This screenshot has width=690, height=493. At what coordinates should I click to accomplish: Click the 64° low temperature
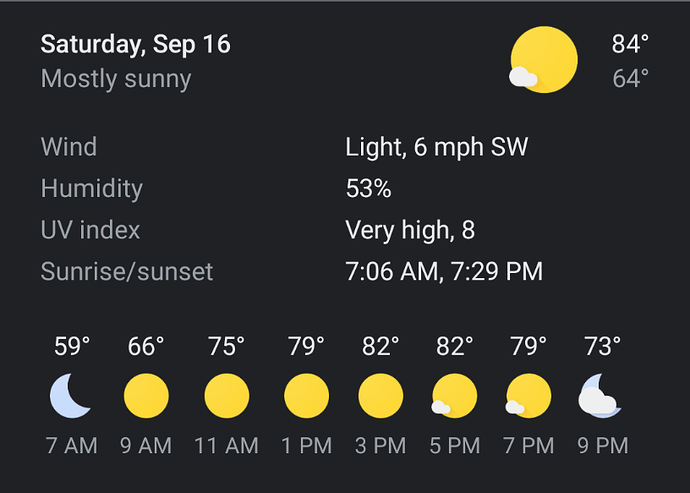click(x=630, y=78)
